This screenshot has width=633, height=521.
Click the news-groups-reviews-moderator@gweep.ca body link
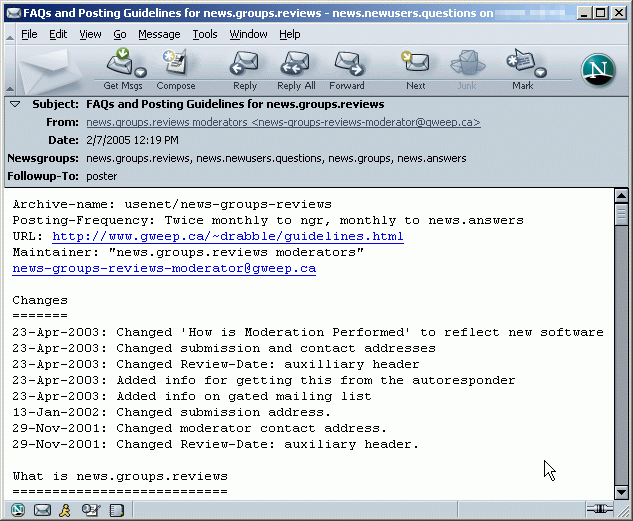pos(164,269)
